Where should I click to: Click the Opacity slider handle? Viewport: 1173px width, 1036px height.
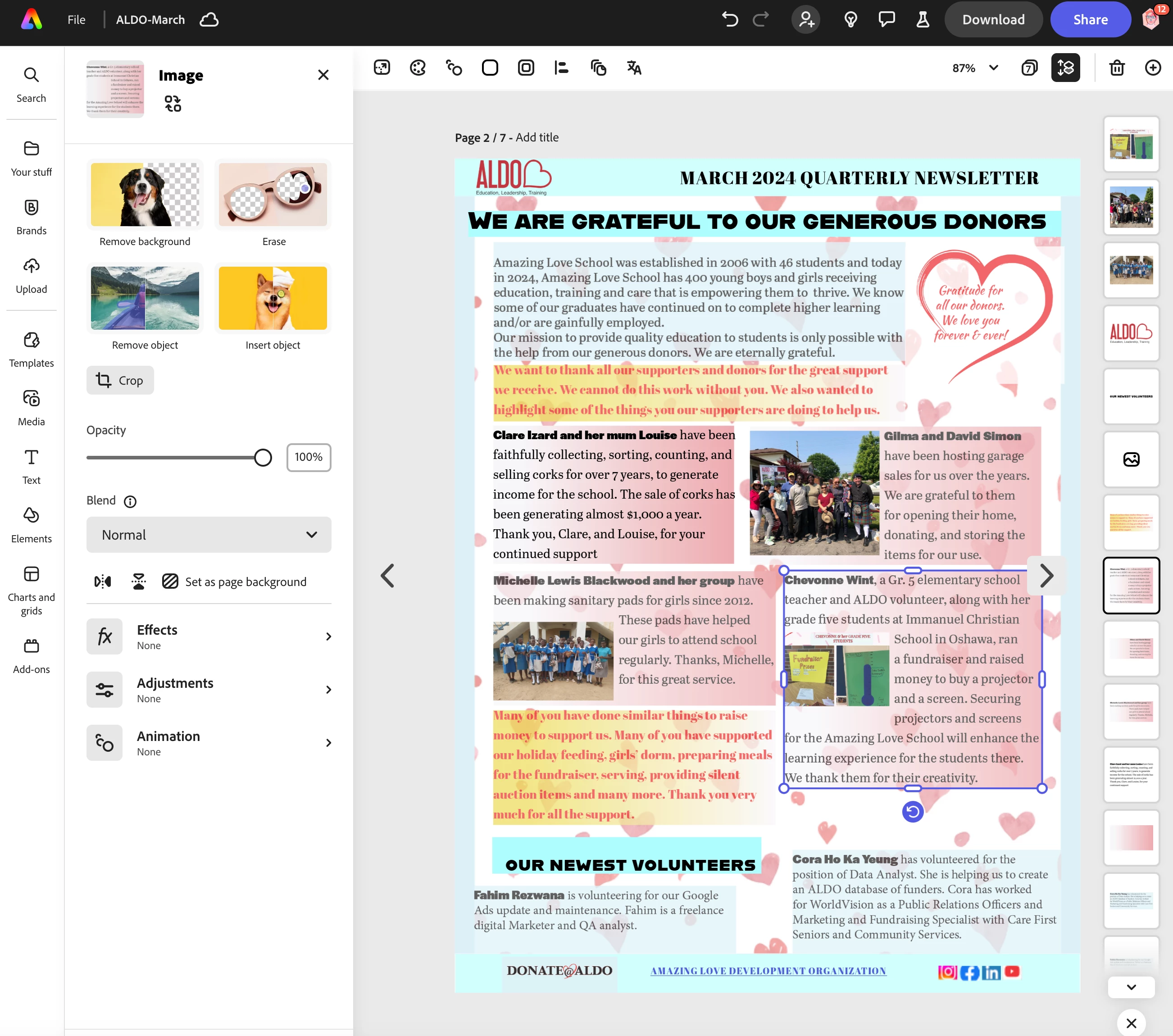coord(263,458)
